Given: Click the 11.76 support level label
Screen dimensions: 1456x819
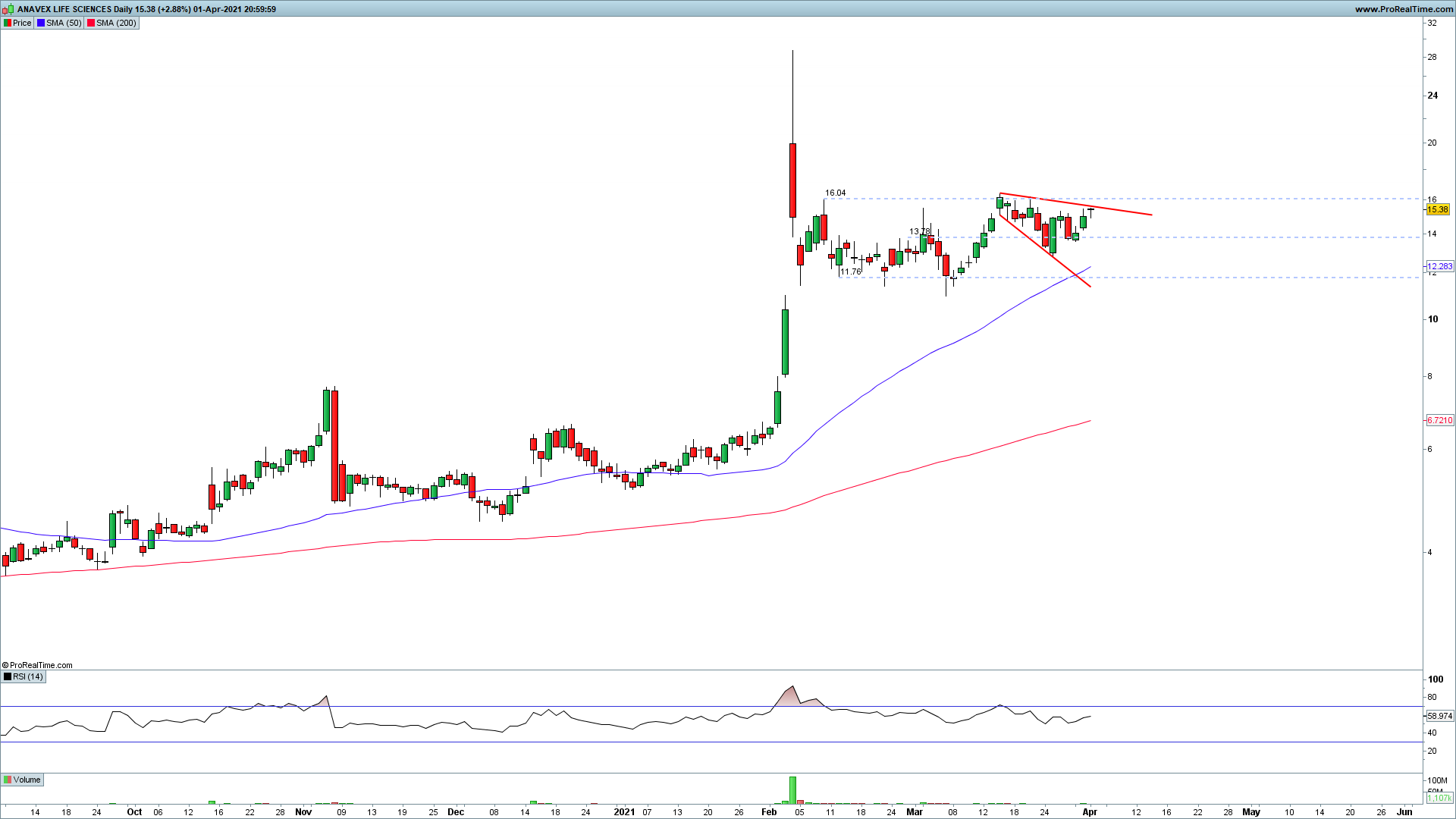Looking at the screenshot, I should (x=850, y=271).
